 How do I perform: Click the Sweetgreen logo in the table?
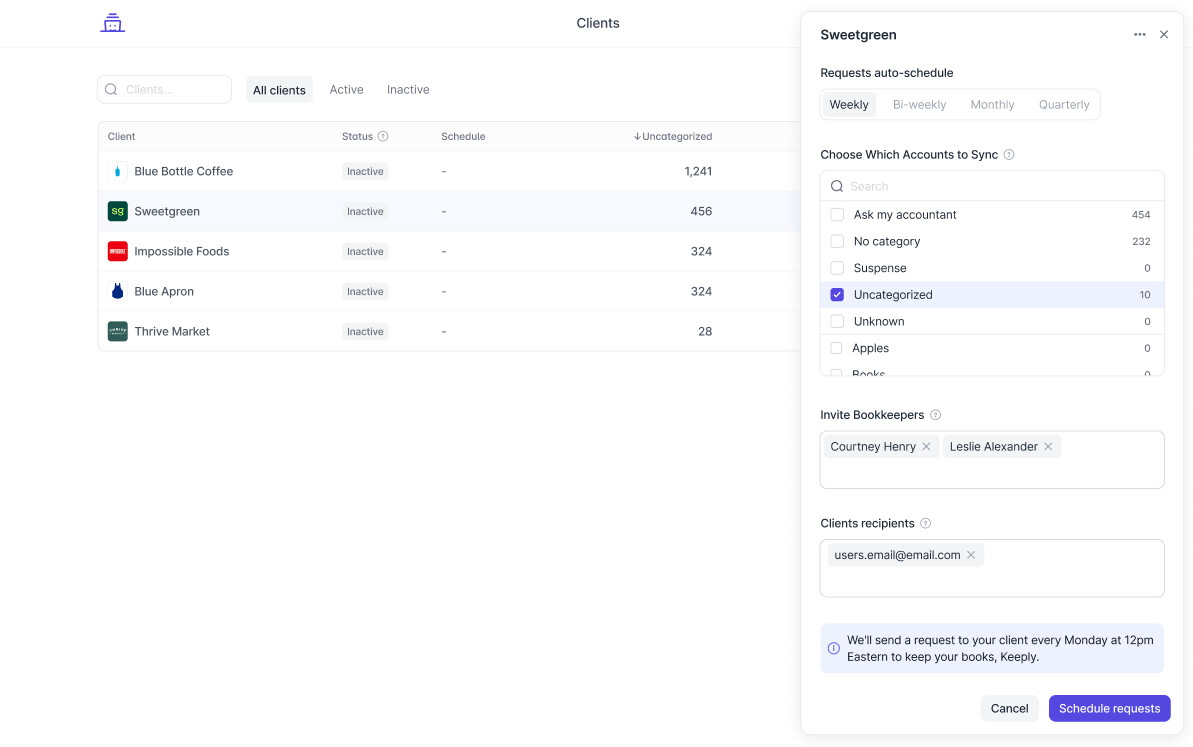click(x=117, y=211)
